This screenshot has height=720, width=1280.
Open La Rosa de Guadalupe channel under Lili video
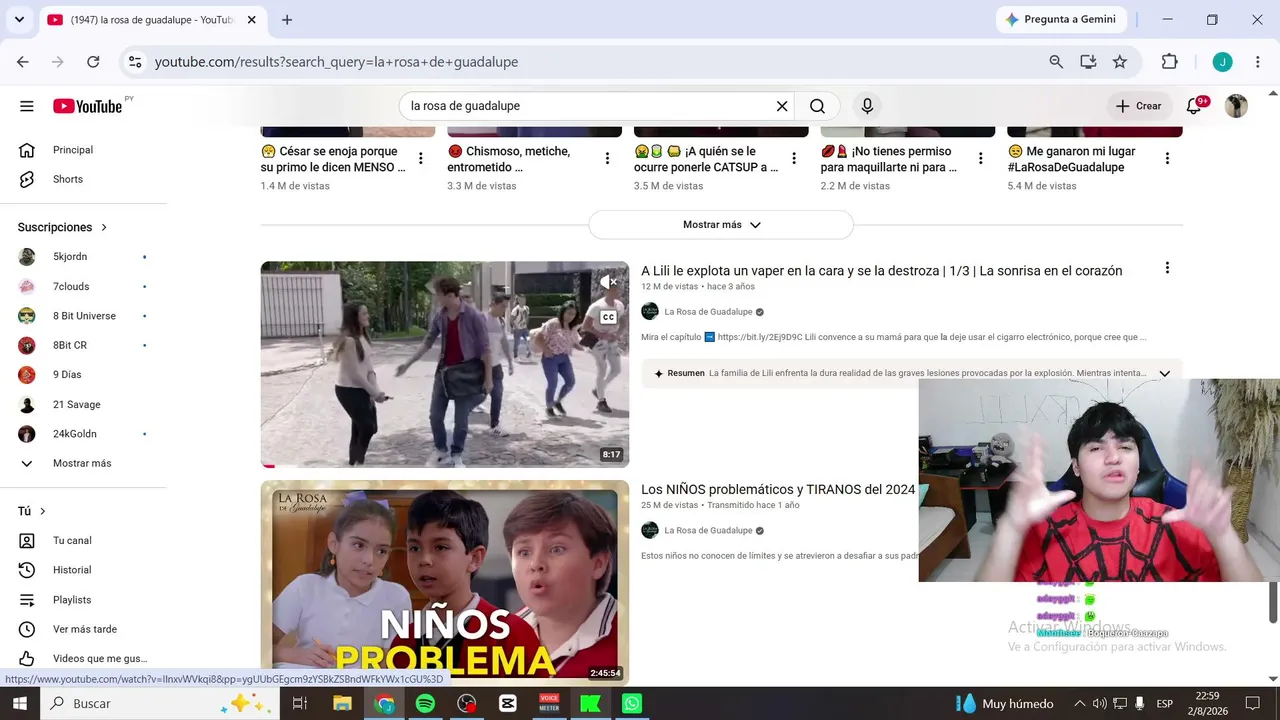point(708,312)
